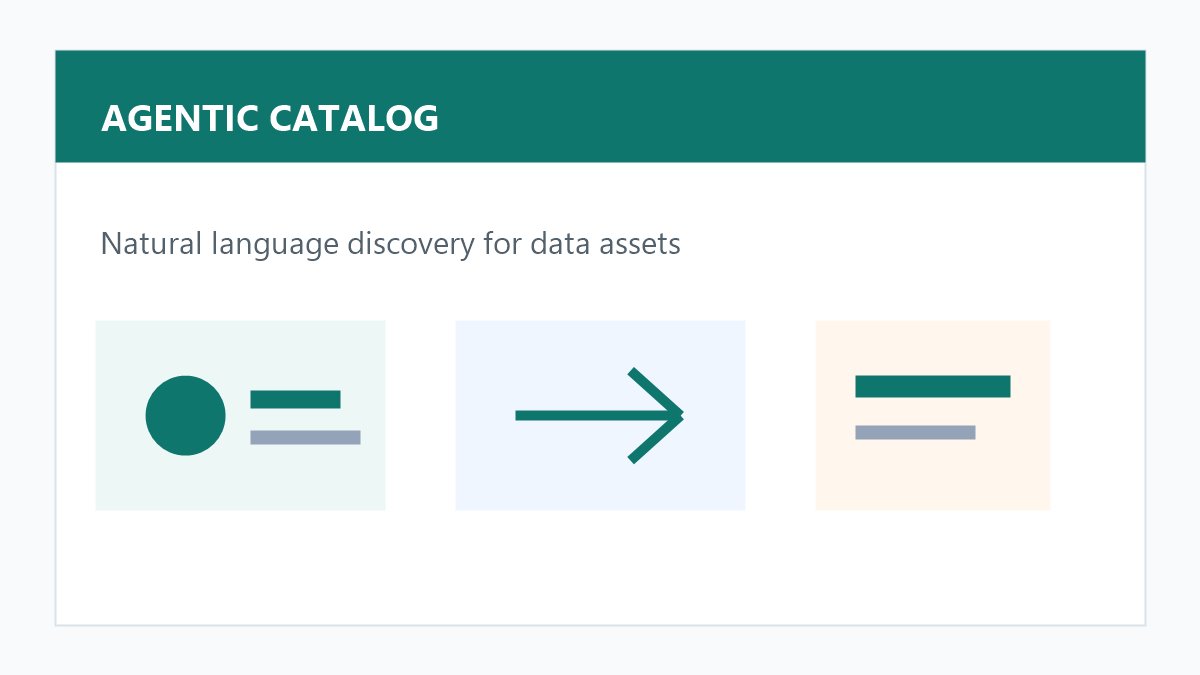Open the cream-colored text lines card
The width and height of the screenshot is (1200, 675).
click(933, 415)
